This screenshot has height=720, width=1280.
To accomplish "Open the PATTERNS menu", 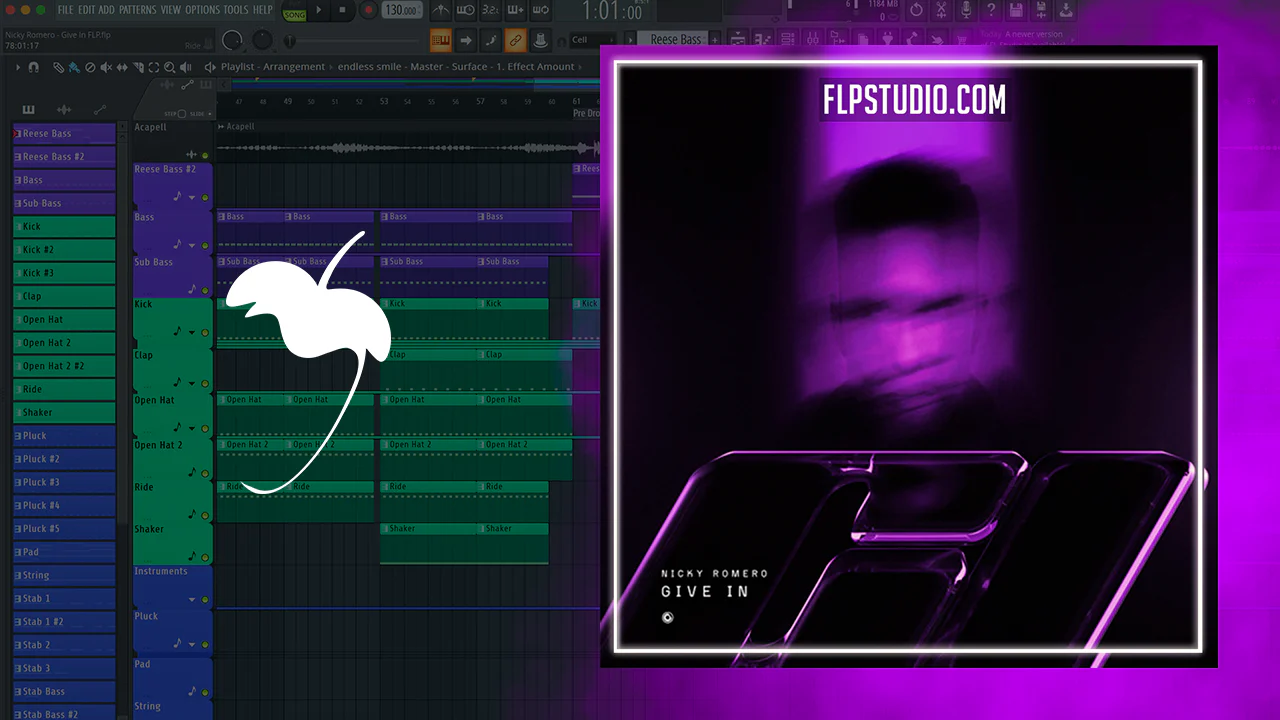I will click(x=138, y=10).
